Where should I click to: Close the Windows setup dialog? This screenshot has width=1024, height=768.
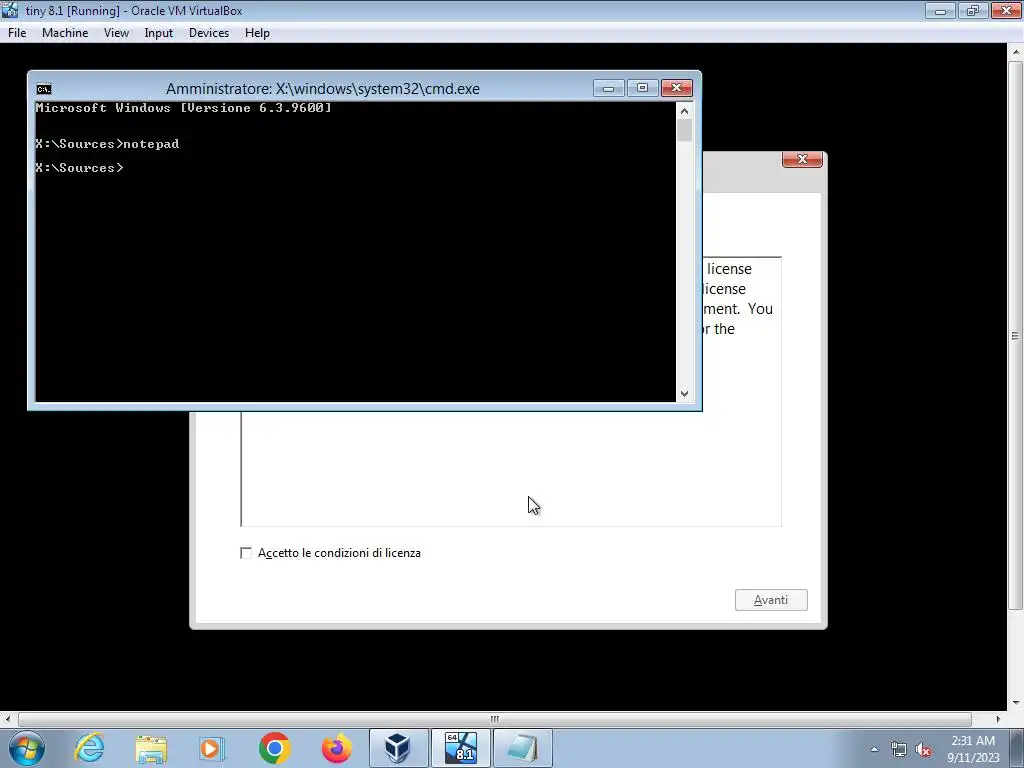point(802,159)
